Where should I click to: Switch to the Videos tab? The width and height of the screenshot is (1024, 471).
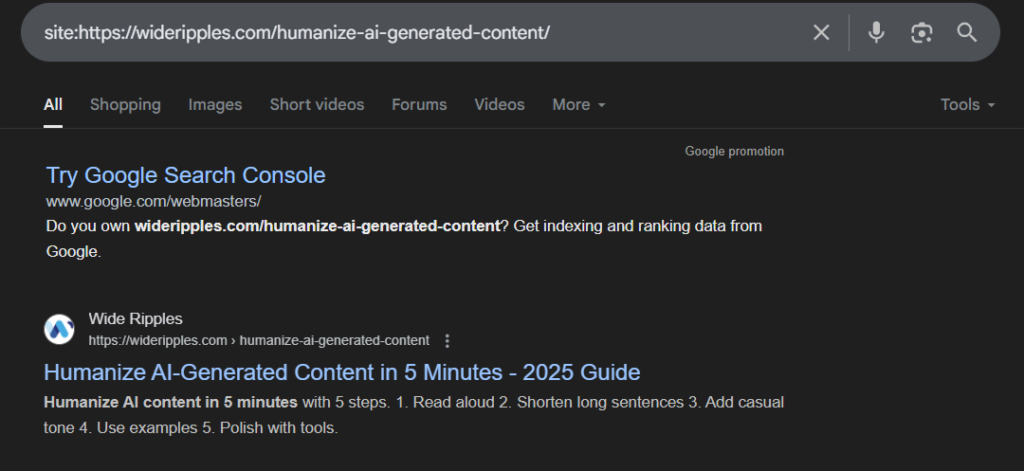(x=500, y=105)
